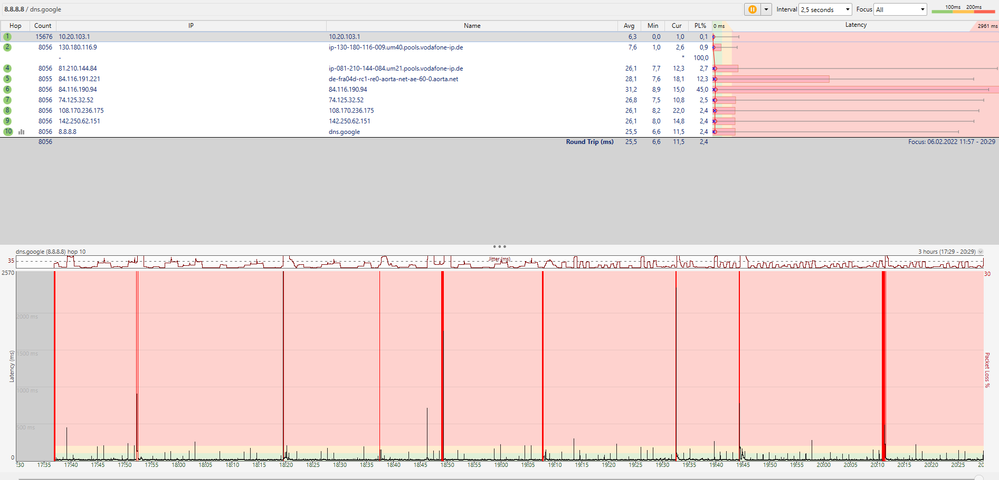999x480 pixels.
Task: Click the 8.8.8.8 / dns.google target title
Action: pos(34,10)
